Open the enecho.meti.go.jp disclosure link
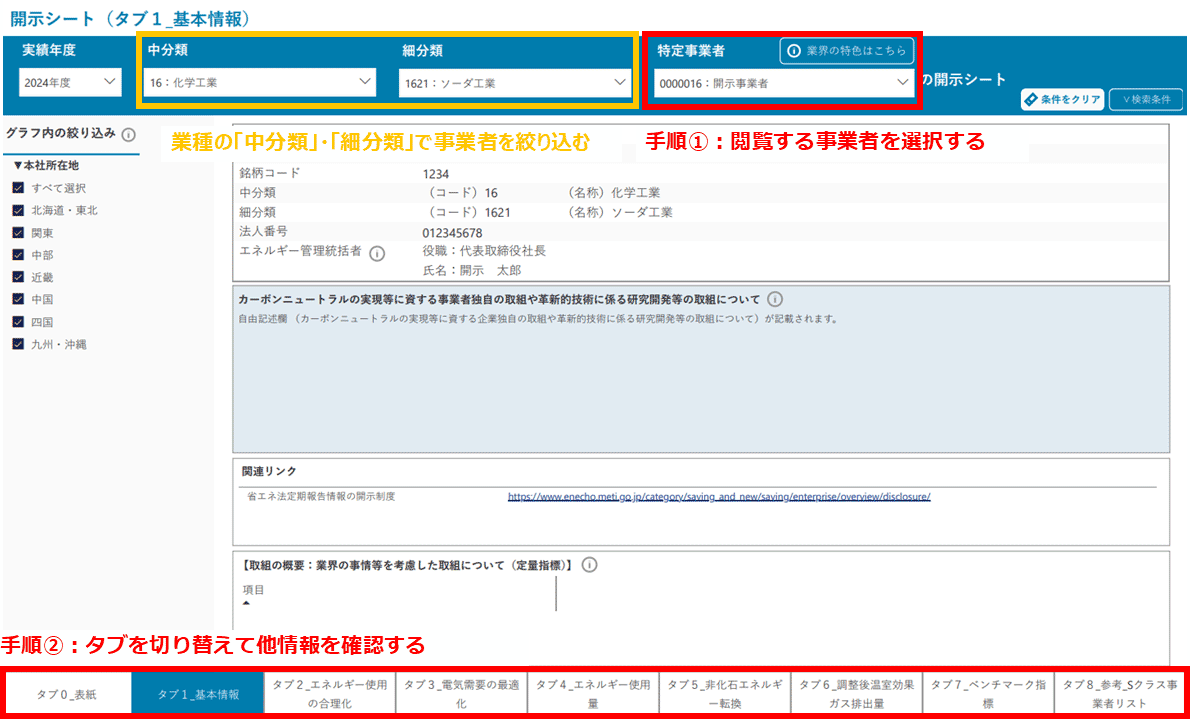This screenshot has height=720, width=1190. click(718, 496)
